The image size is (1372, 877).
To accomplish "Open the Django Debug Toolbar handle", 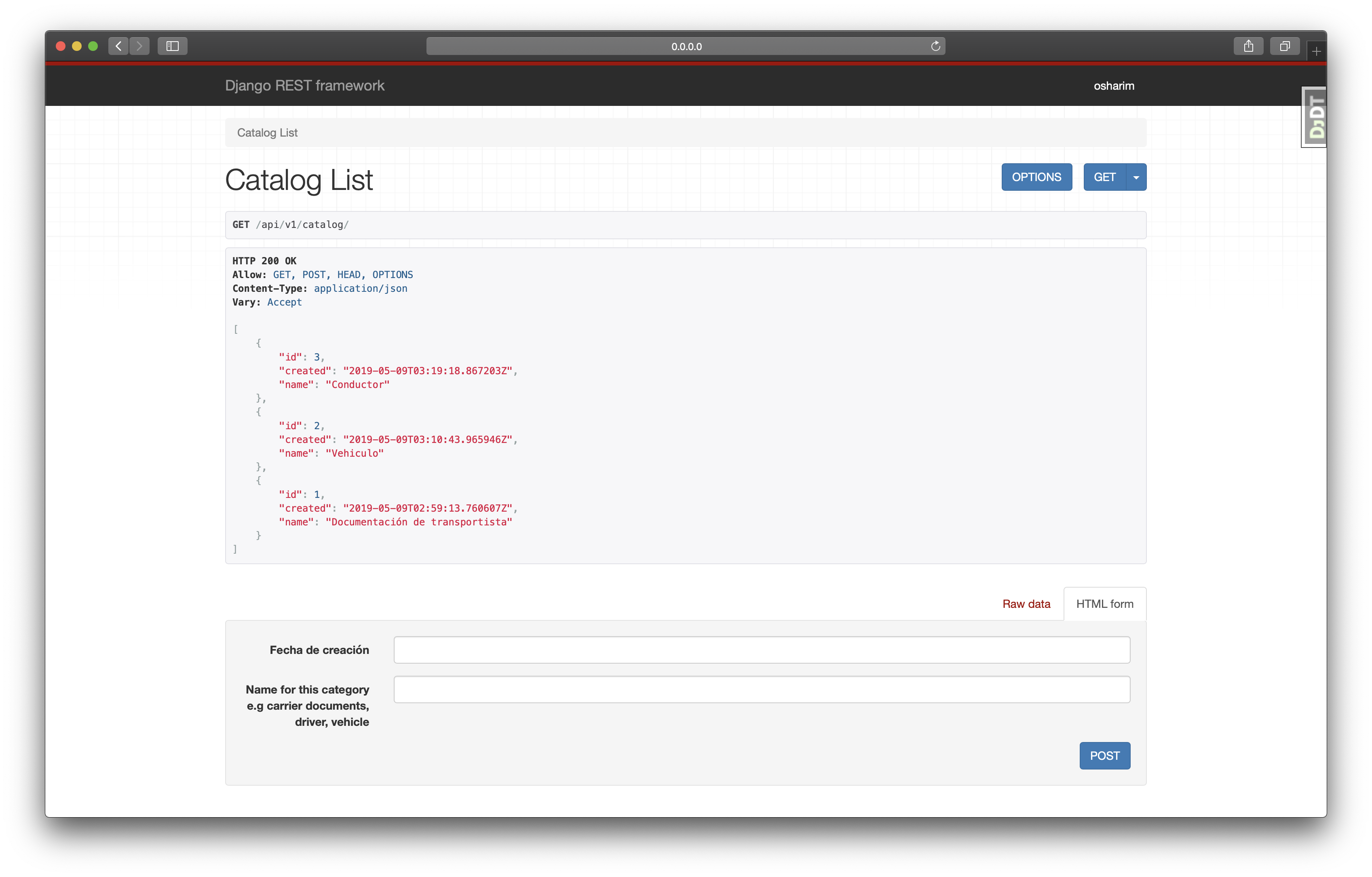I will [x=1315, y=117].
